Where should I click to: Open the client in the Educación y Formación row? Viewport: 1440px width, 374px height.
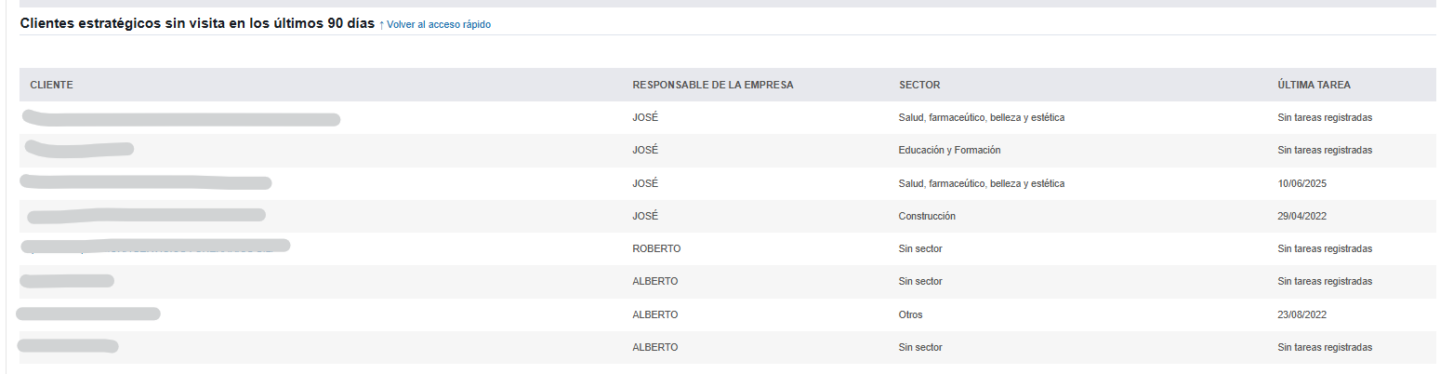79,150
